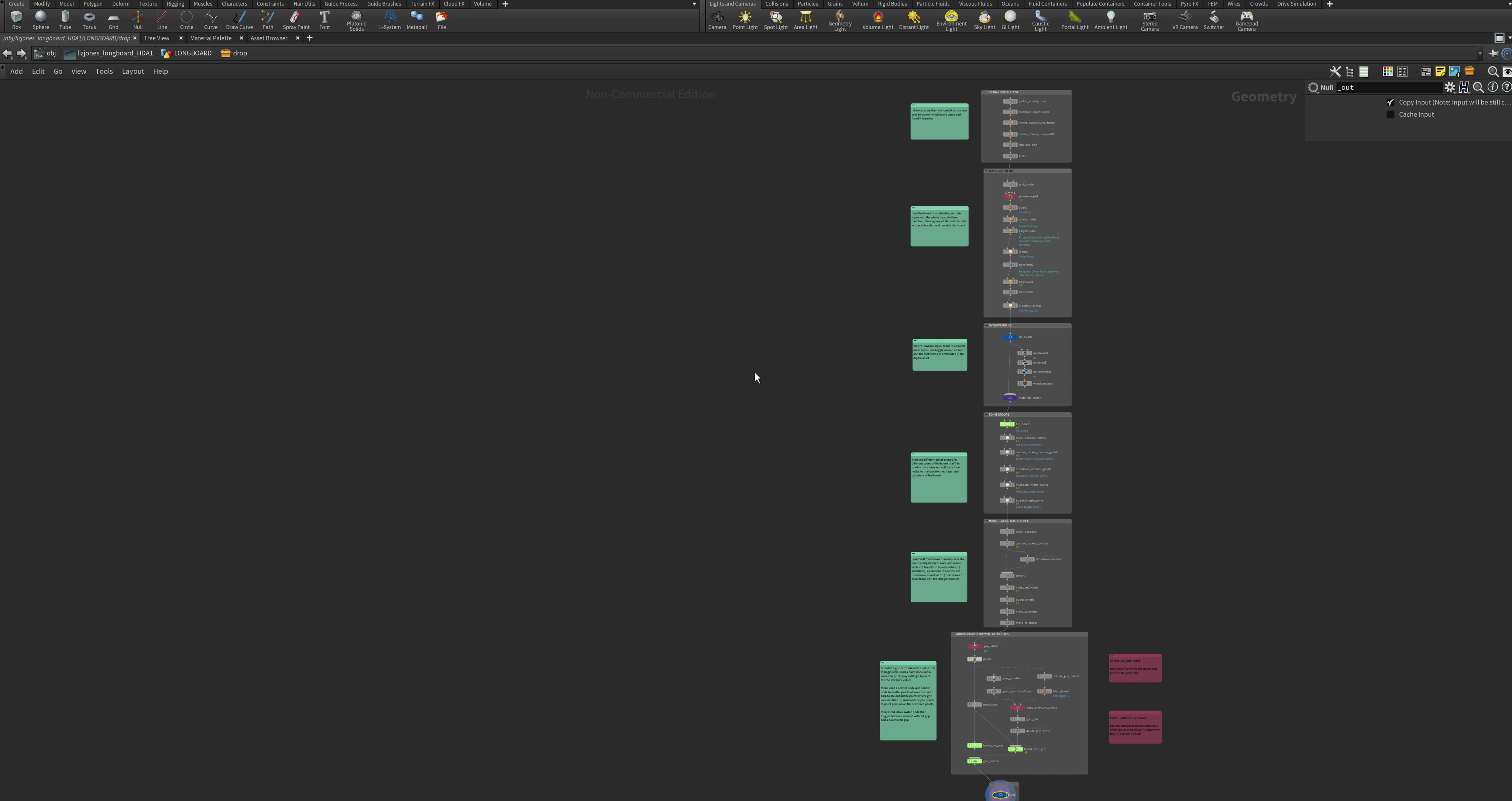
Task: Add an Area Light
Action: (805, 20)
